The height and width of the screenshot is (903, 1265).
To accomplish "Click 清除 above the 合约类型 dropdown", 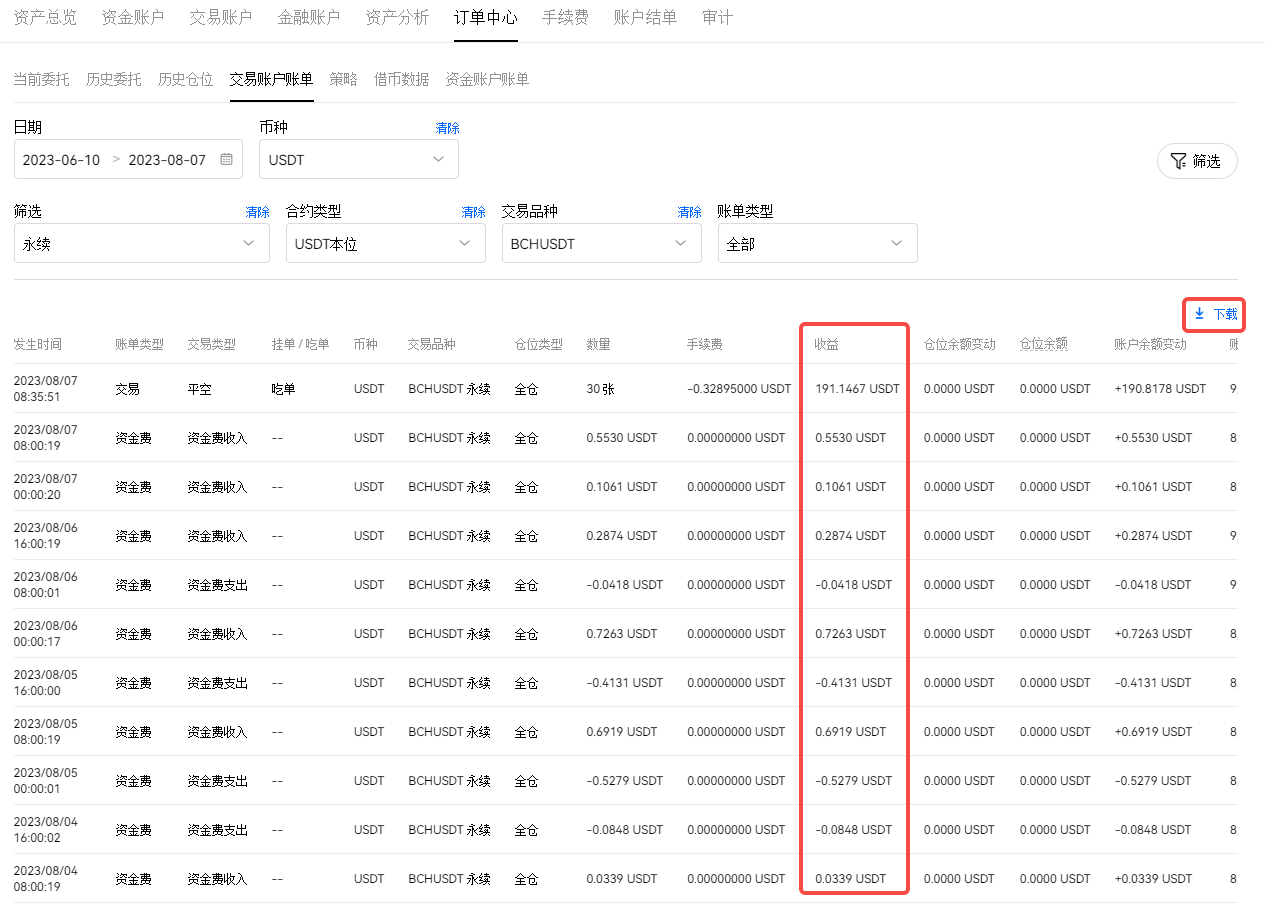I will point(473,212).
